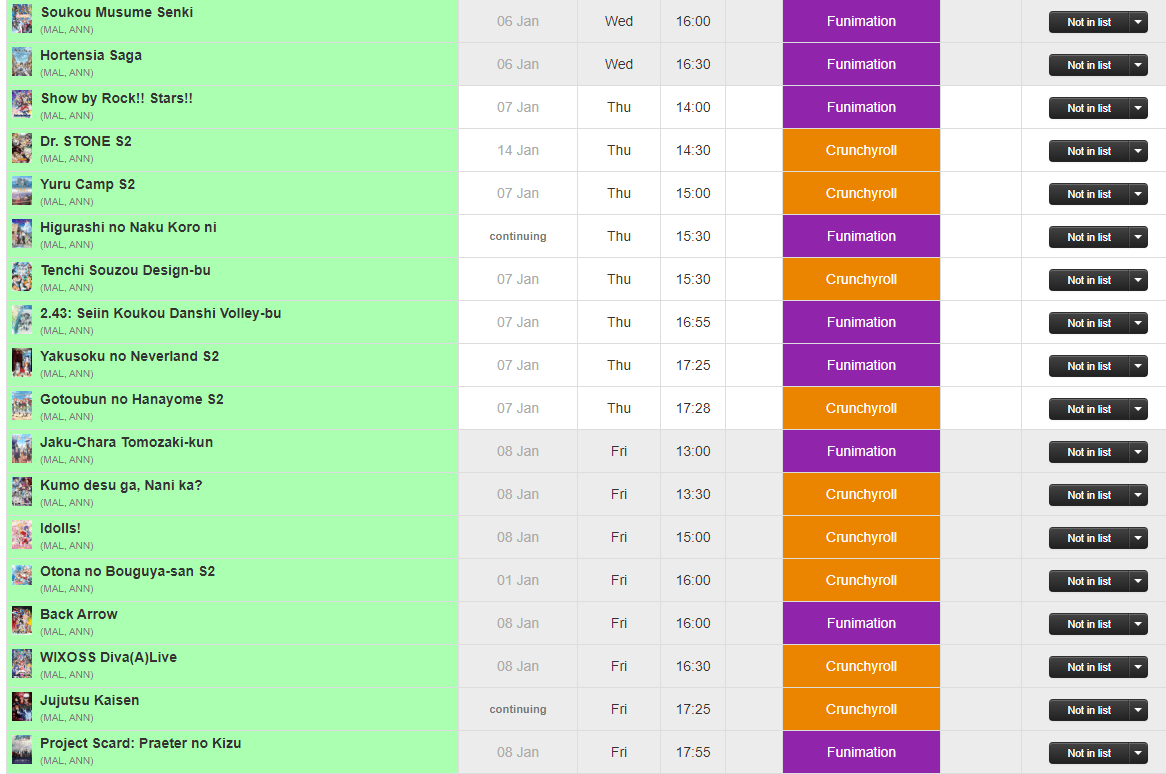Select the Yuru Camp S2 thumbnail

pyautogui.click(x=22, y=191)
